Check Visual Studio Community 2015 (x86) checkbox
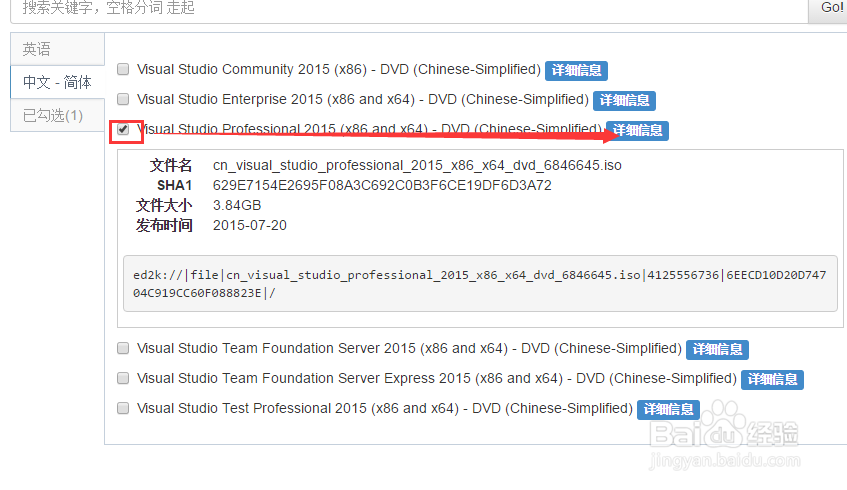 point(123,69)
